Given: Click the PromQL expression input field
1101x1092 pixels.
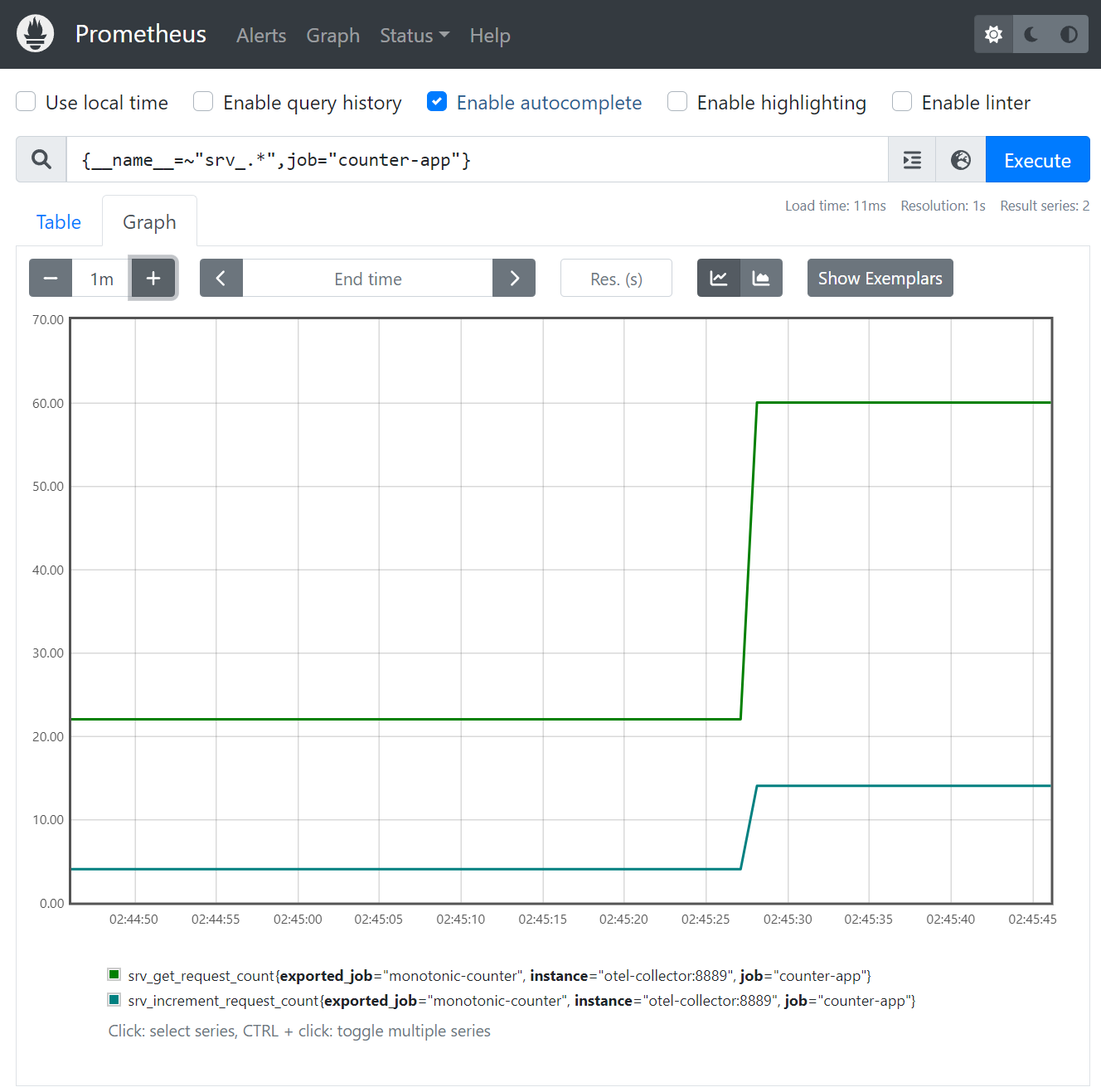Looking at the screenshot, I should click(x=477, y=160).
